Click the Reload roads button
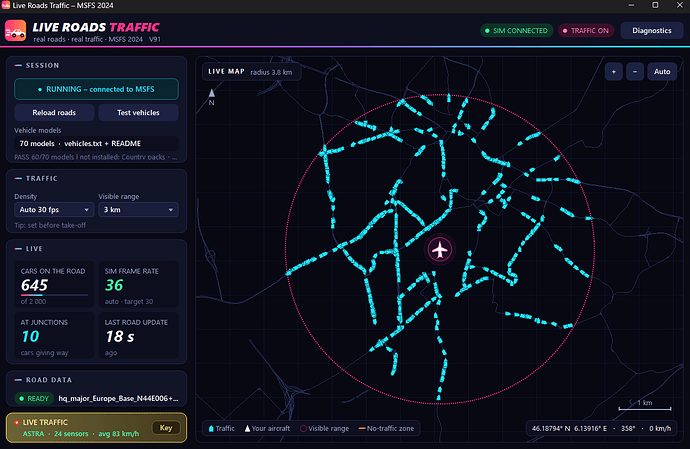690x449 pixels. [x=54, y=113]
